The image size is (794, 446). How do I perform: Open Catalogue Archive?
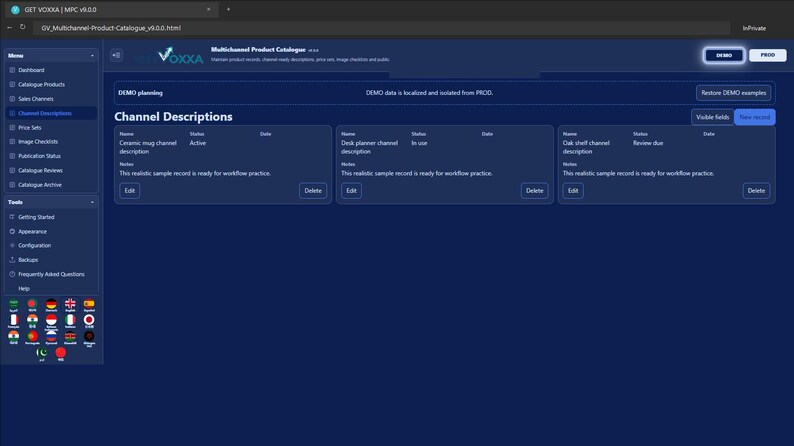click(x=51, y=185)
